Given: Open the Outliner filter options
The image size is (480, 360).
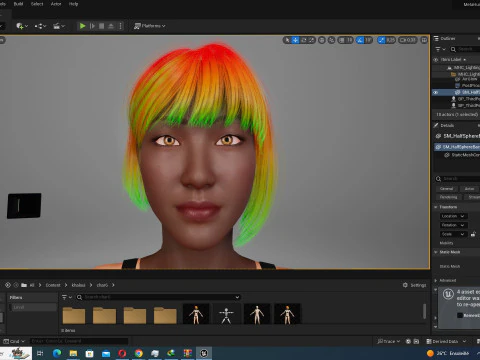Looking at the screenshot, I should [x=440, y=49].
